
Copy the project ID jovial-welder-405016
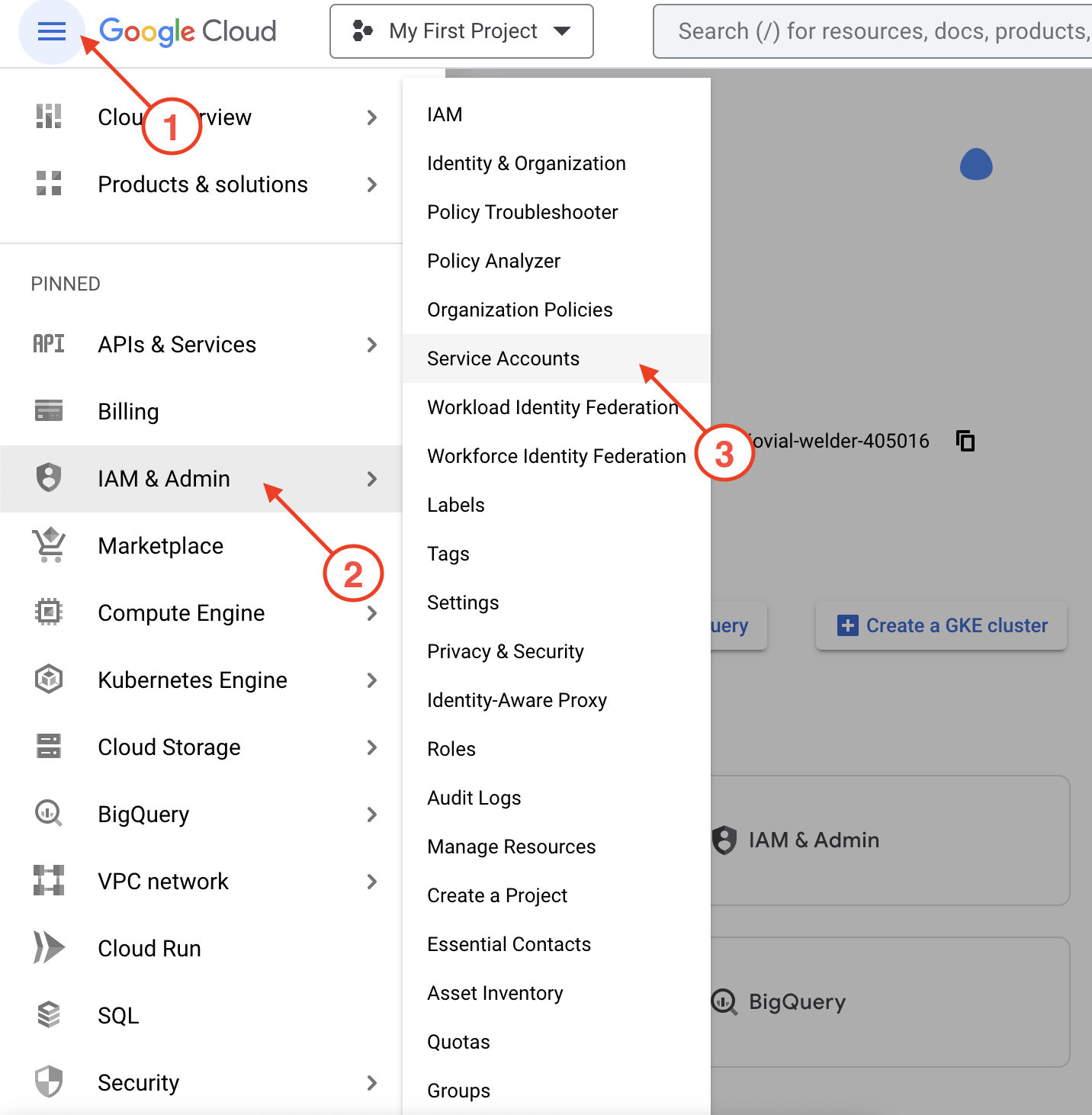pos(966,441)
